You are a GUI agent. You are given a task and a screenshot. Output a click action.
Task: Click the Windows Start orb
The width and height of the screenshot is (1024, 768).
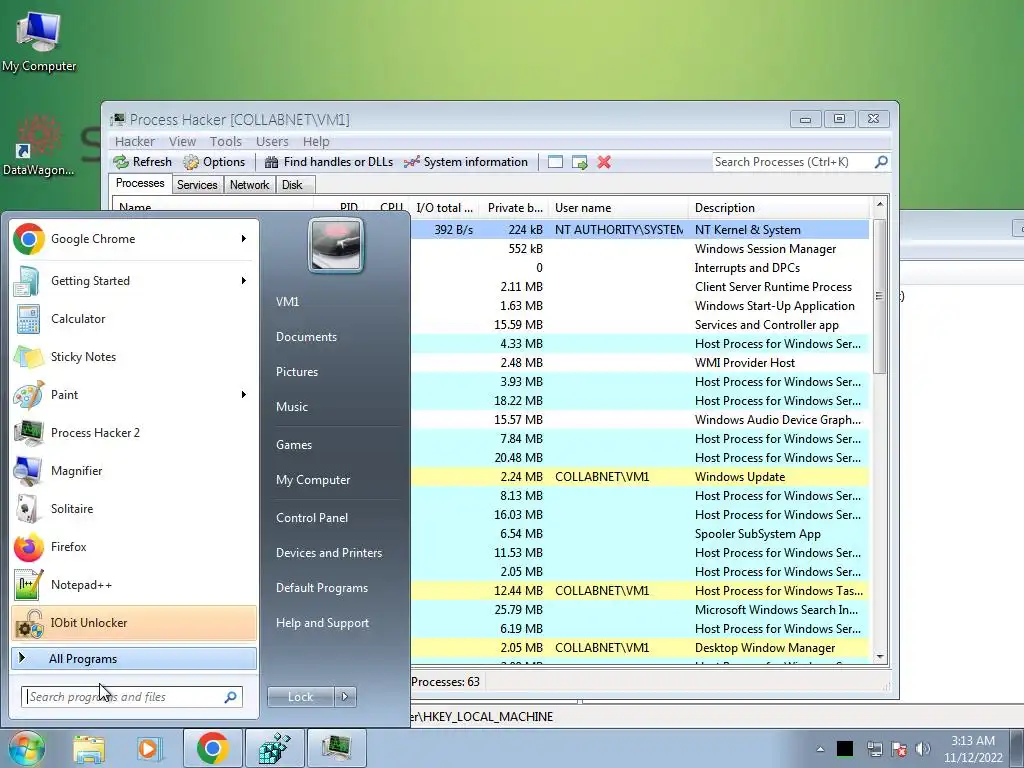pos(26,748)
